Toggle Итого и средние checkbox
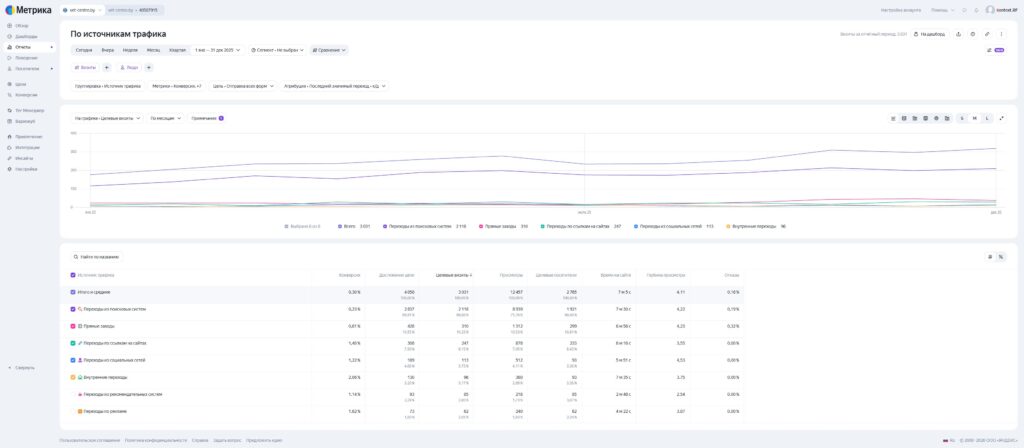The height and width of the screenshot is (448, 1024). coord(73,292)
